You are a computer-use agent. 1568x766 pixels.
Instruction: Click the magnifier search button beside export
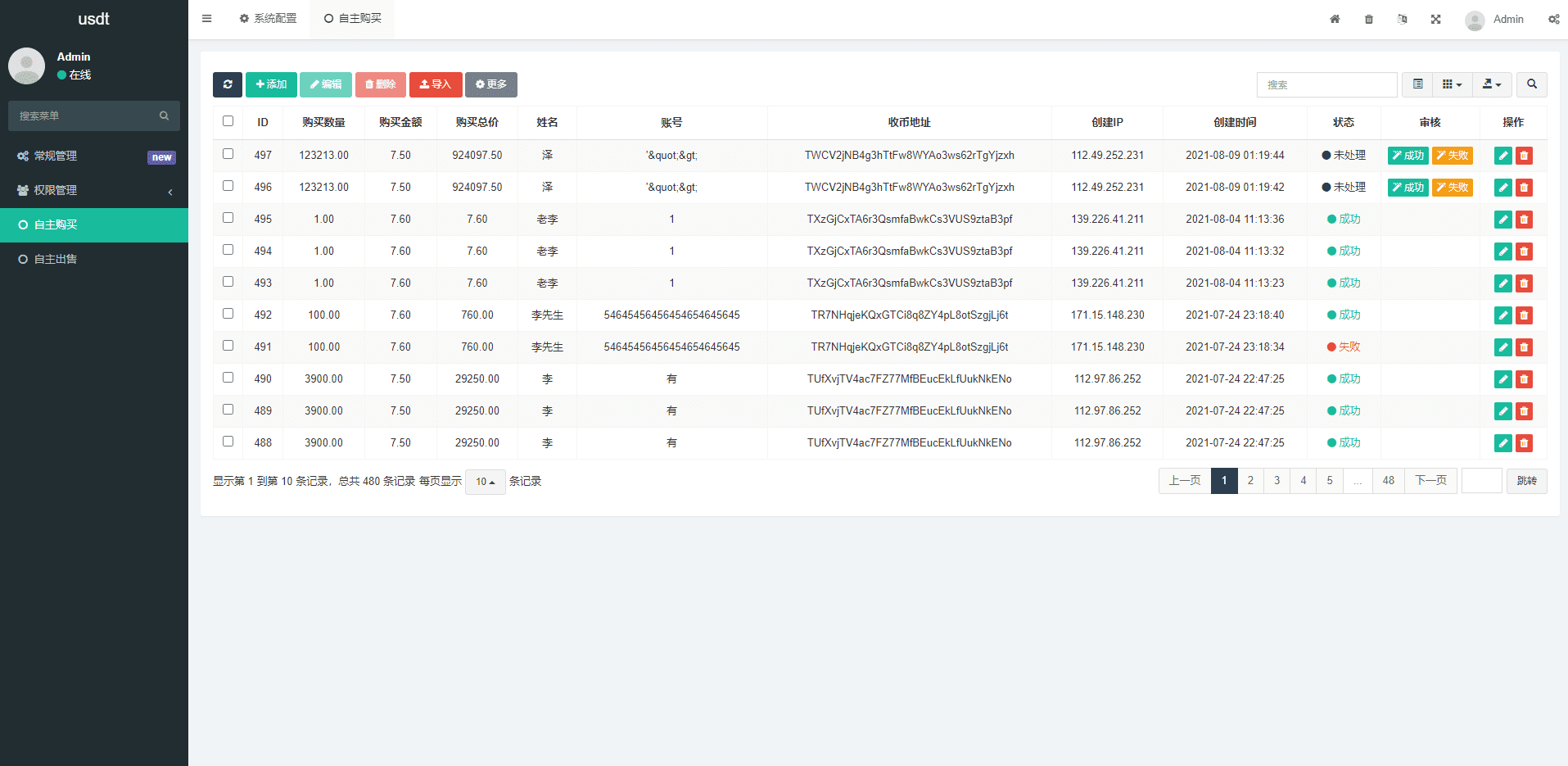1531,84
